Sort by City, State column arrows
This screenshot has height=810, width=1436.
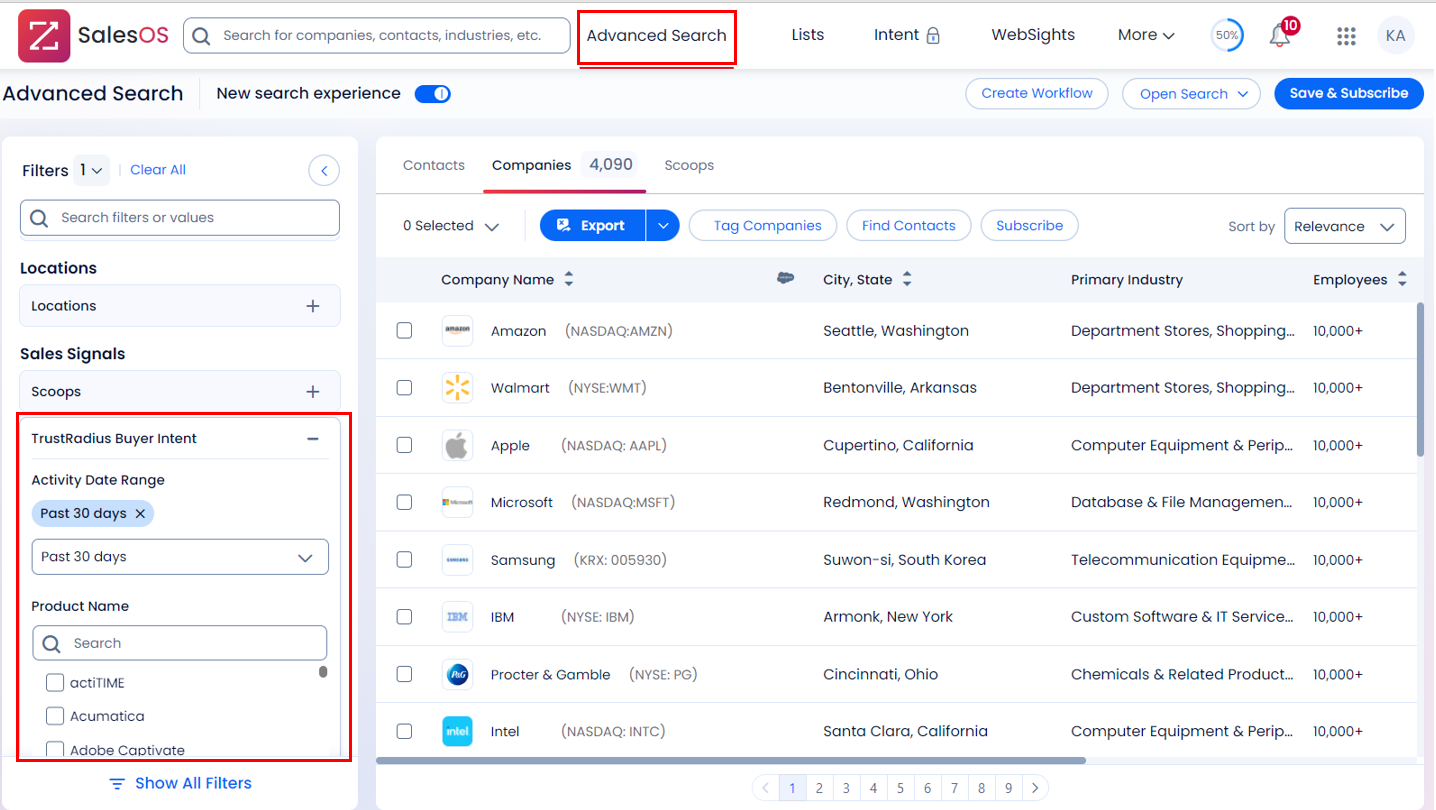click(907, 279)
